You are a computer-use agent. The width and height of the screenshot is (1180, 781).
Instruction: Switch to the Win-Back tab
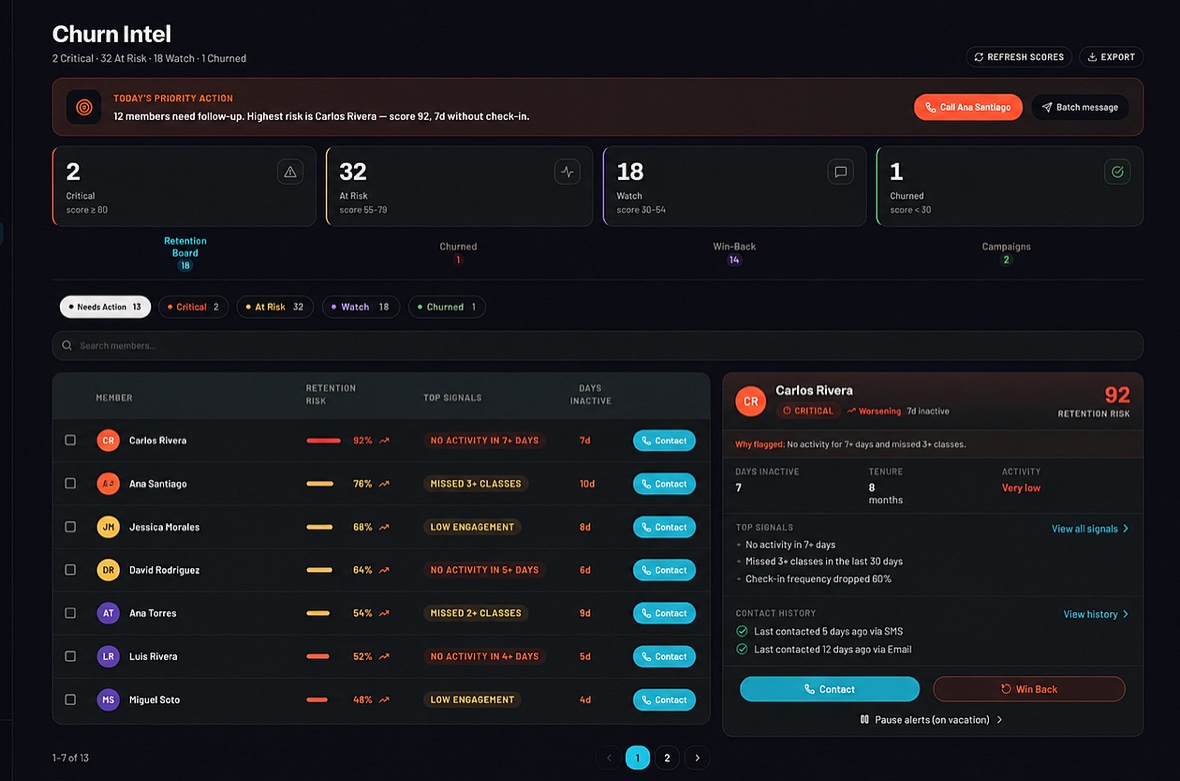734,253
